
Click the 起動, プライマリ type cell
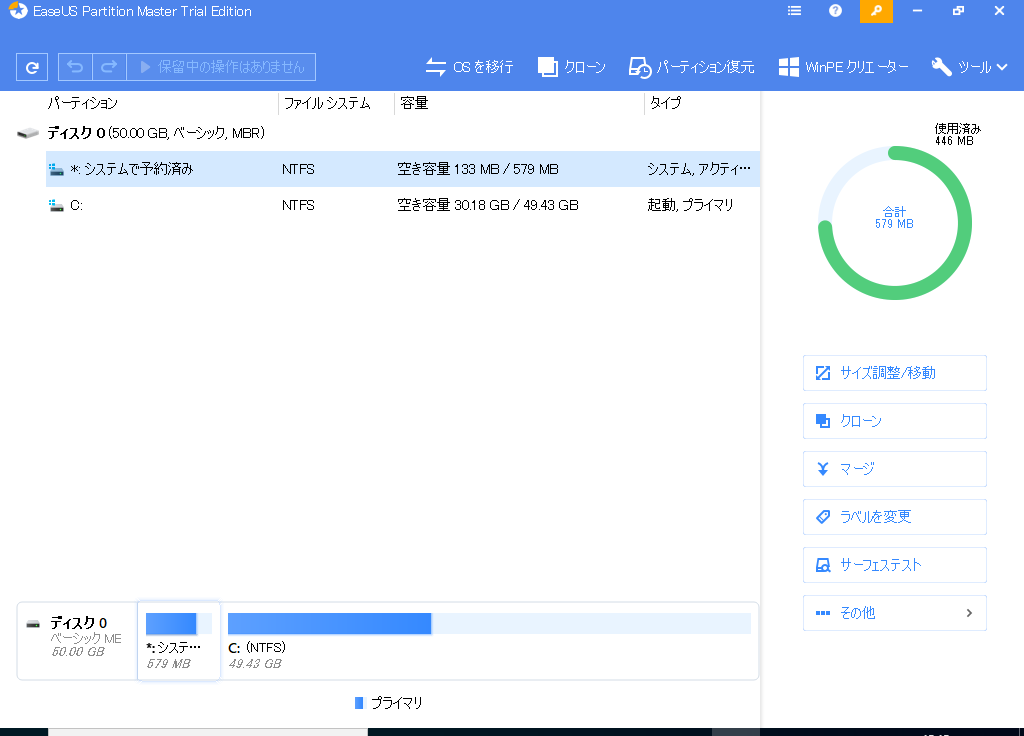tap(690, 205)
